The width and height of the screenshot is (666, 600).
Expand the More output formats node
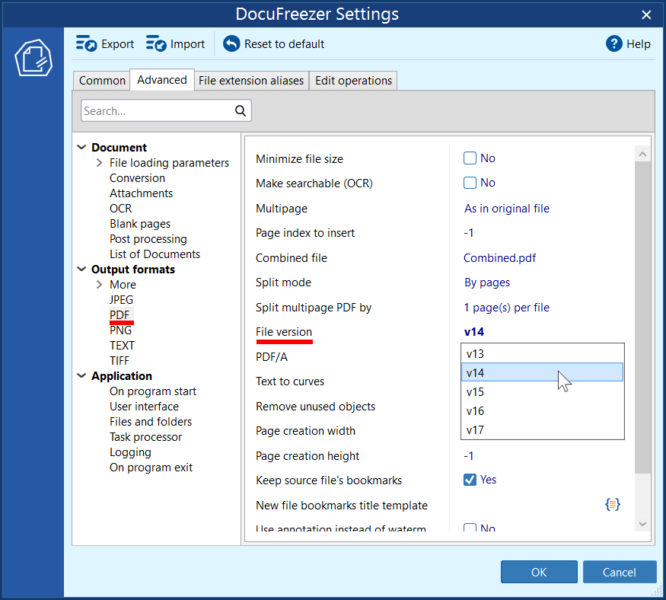(99, 285)
